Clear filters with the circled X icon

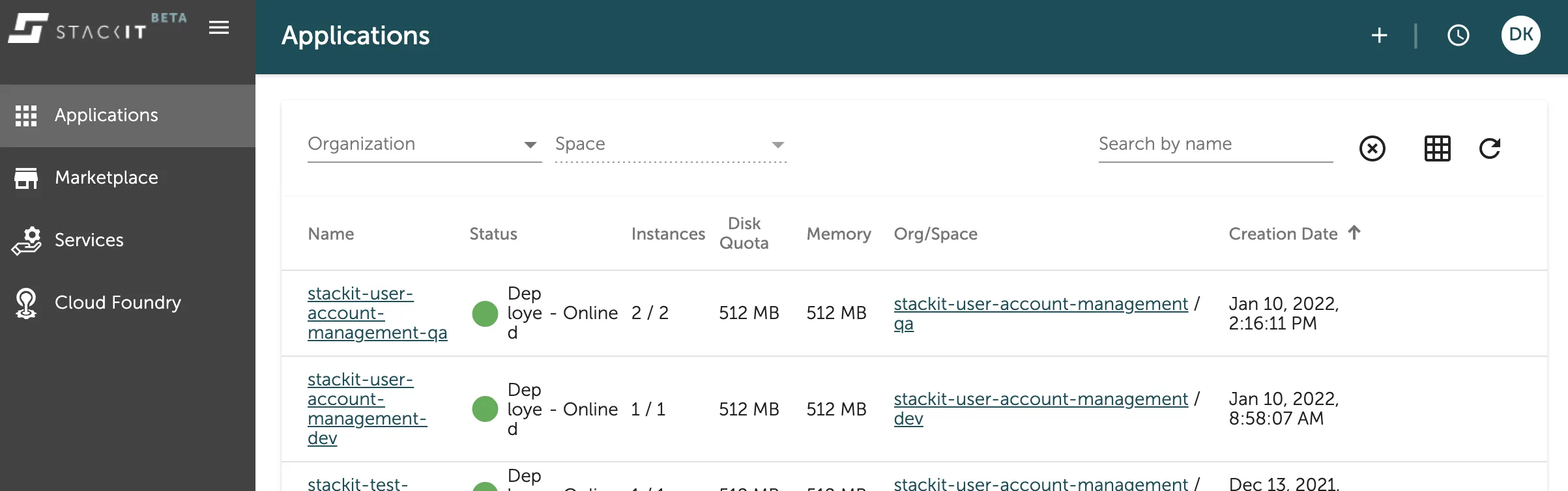pos(1372,148)
